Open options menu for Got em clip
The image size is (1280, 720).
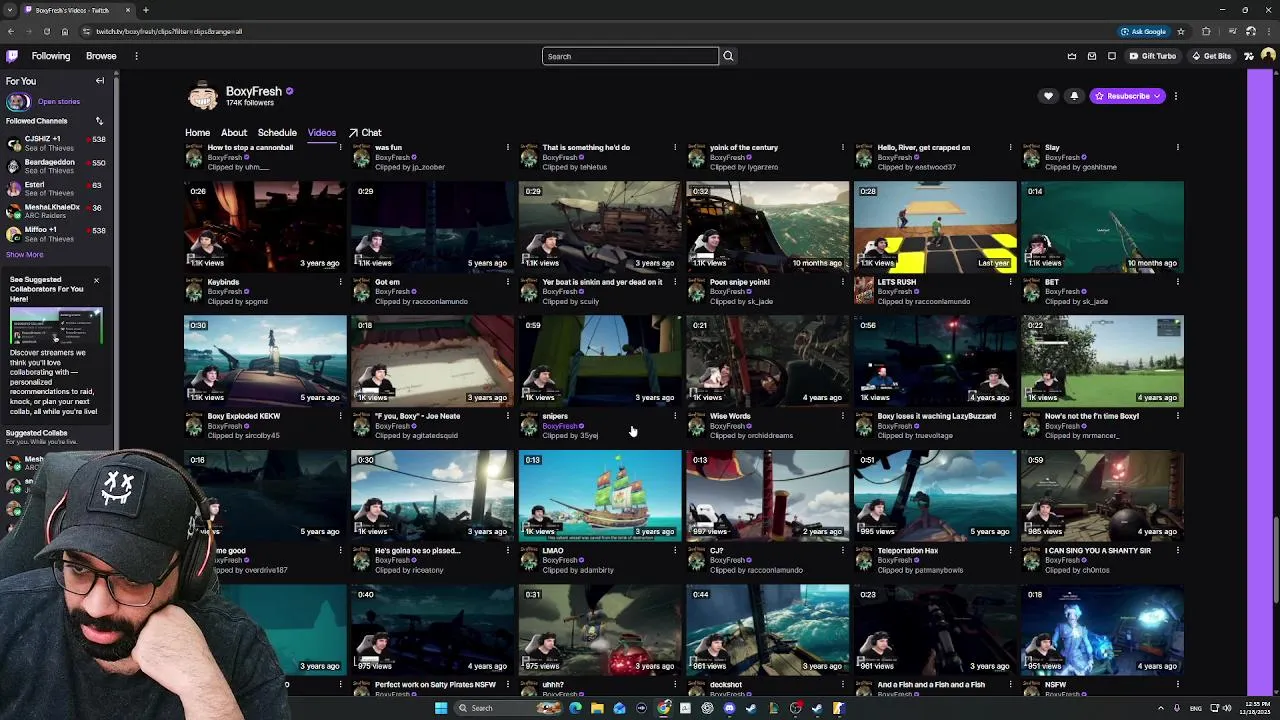(x=507, y=282)
